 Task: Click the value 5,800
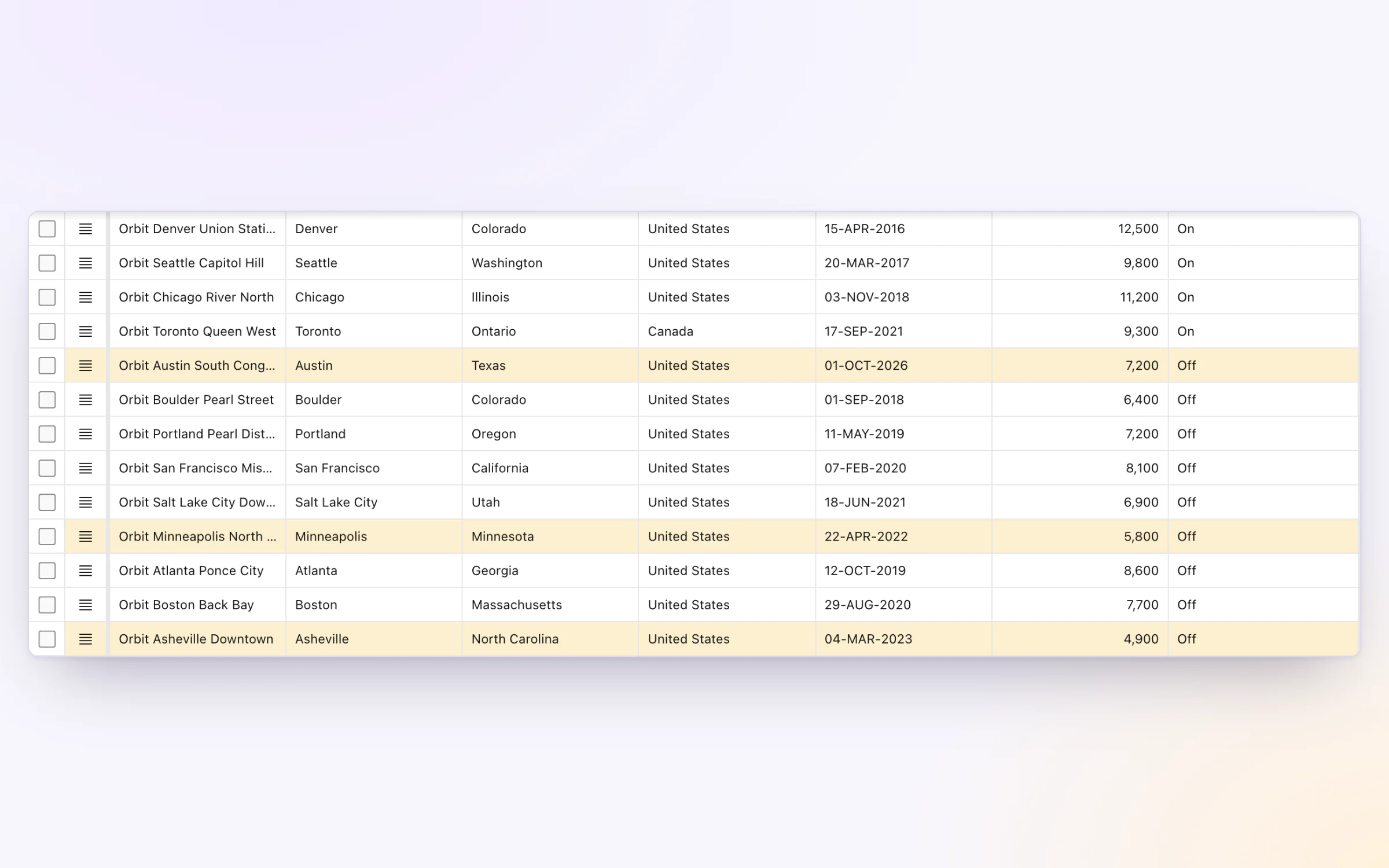click(x=1141, y=536)
